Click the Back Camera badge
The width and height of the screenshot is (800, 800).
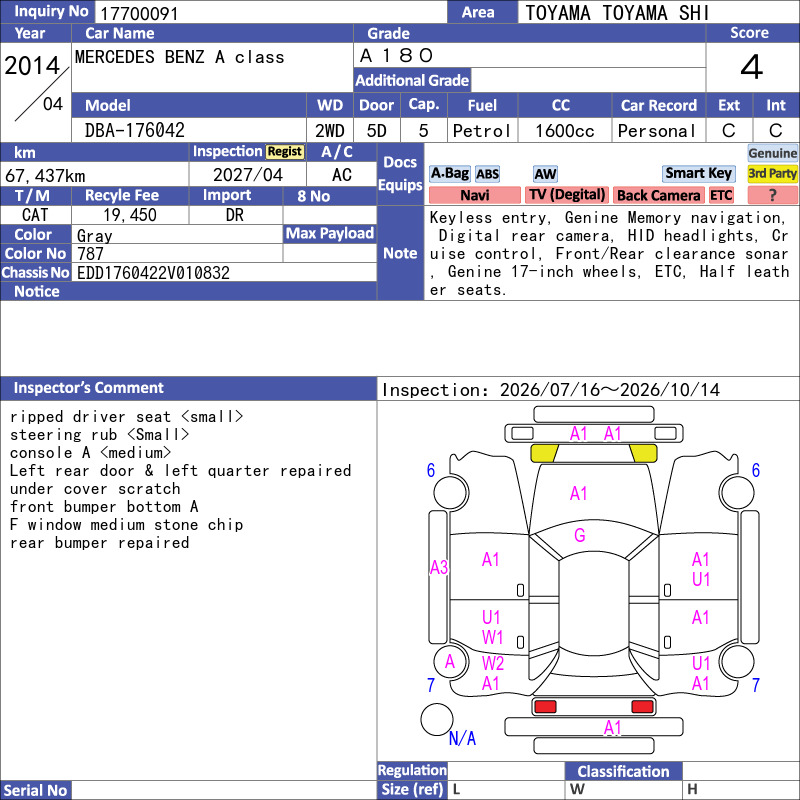[658, 195]
